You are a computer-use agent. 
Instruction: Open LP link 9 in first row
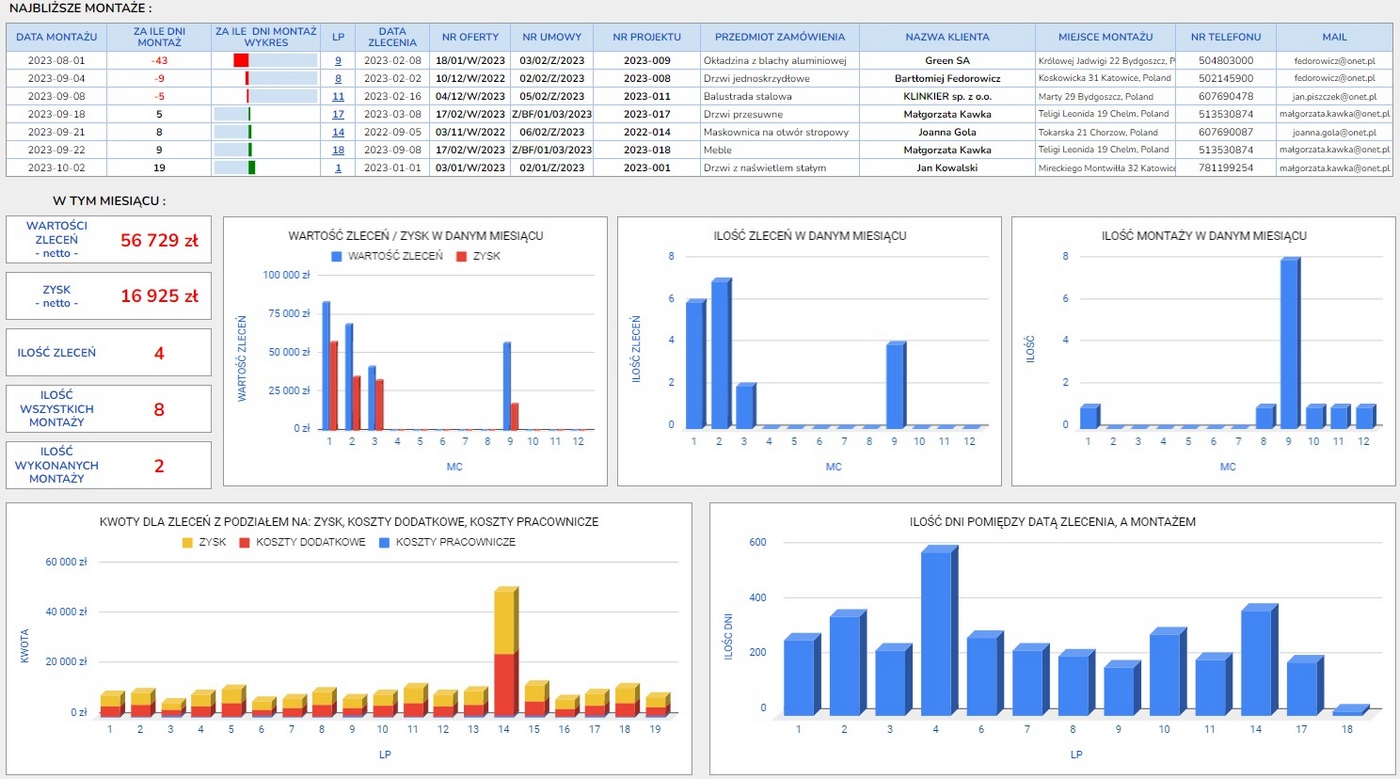(338, 61)
